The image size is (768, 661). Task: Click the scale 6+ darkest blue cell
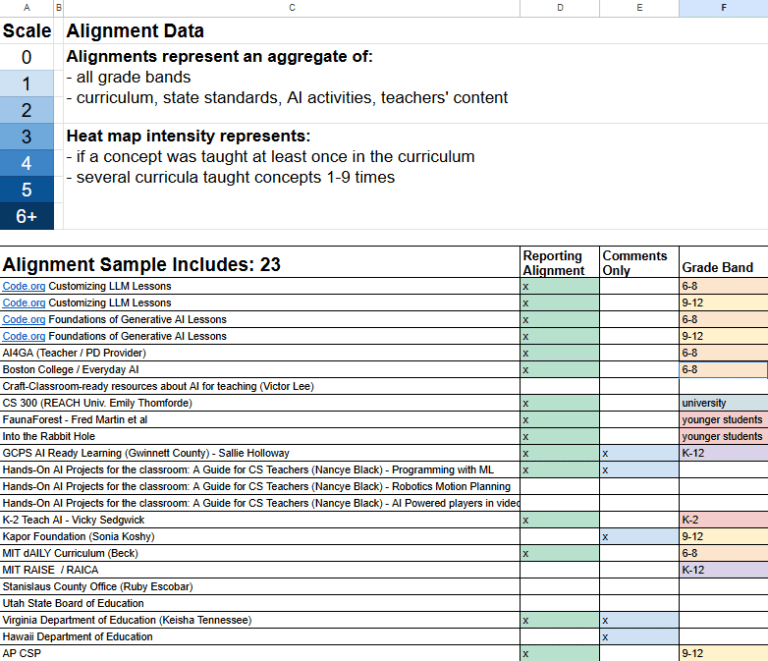coord(26,216)
